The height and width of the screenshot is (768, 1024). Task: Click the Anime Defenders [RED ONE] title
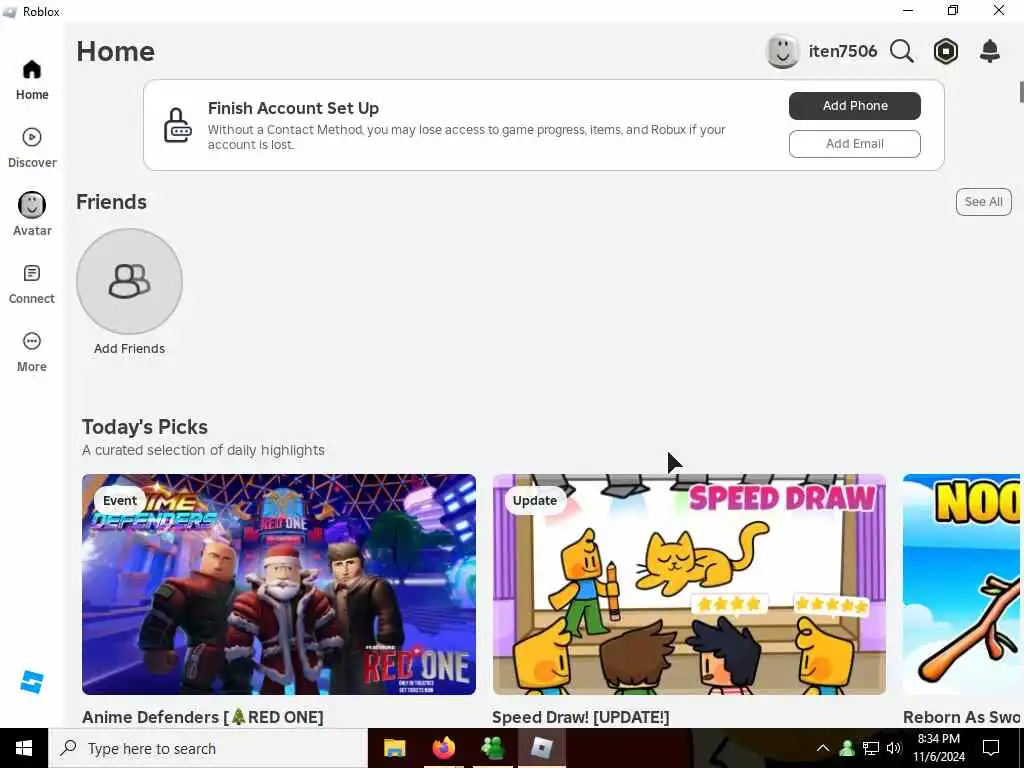(x=202, y=717)
